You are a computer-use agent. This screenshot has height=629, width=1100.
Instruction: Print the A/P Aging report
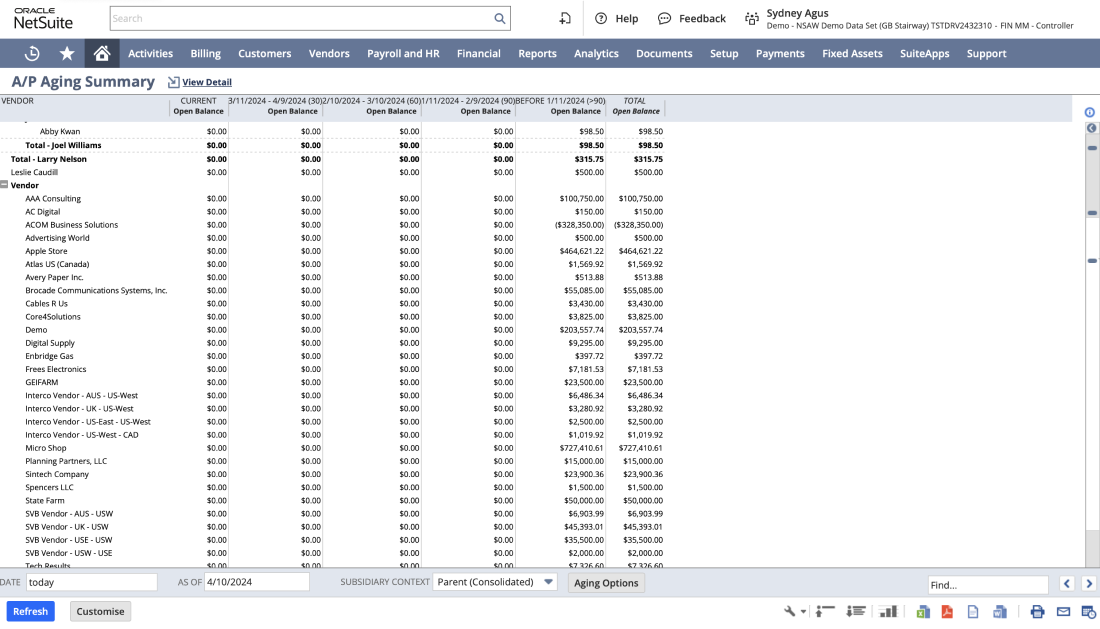click(x=1037, y=612)
